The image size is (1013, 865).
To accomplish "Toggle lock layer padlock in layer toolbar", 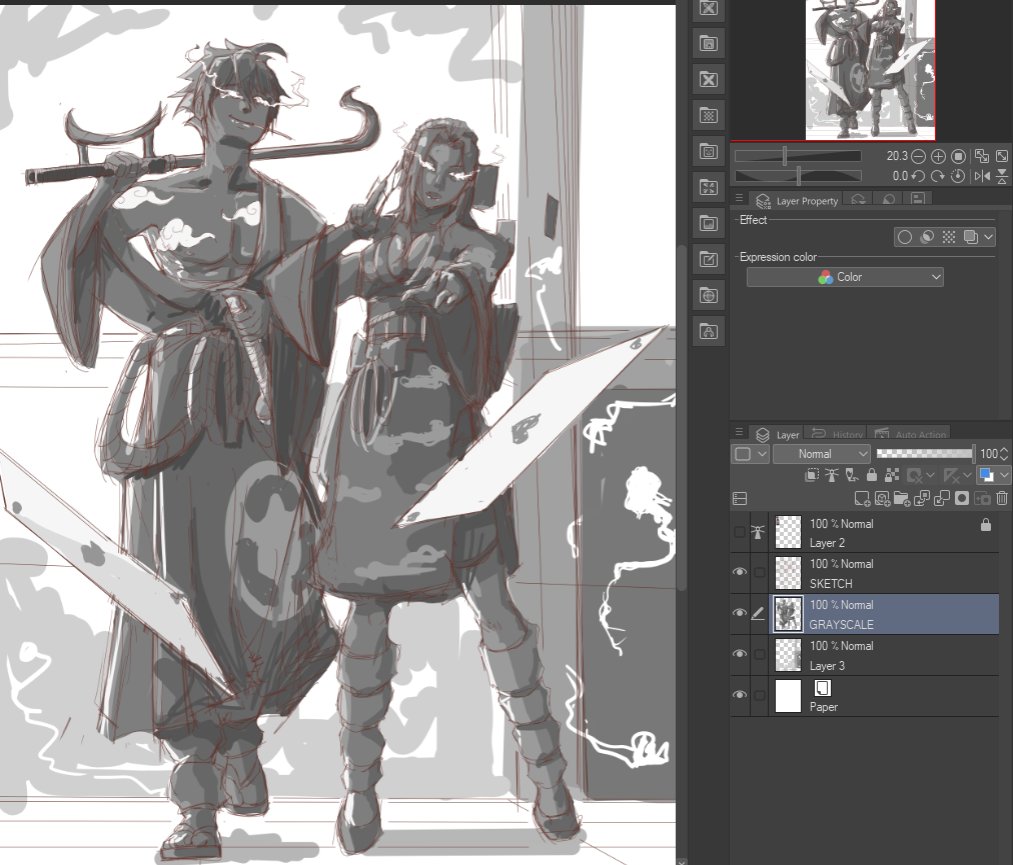I will click(x=872, y=475).
